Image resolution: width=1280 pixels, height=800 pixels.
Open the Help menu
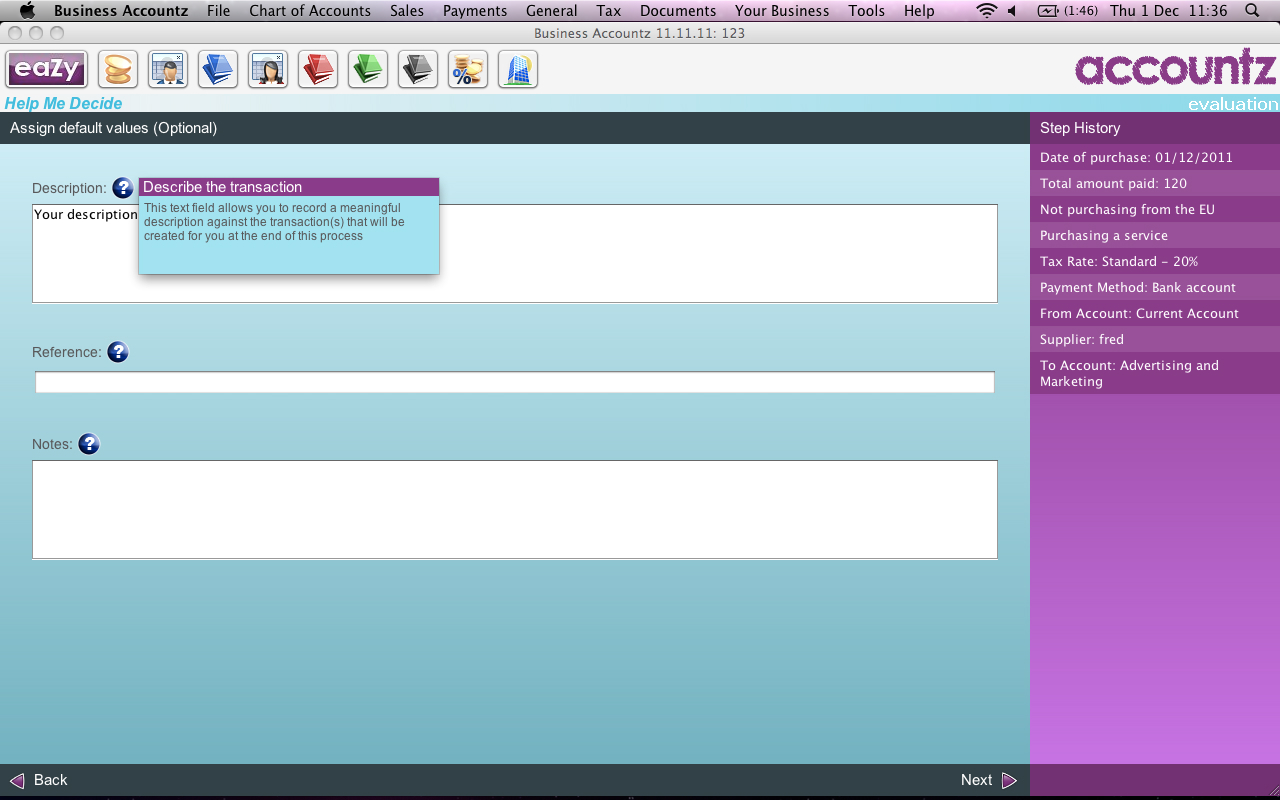click(x=919, y=11)
